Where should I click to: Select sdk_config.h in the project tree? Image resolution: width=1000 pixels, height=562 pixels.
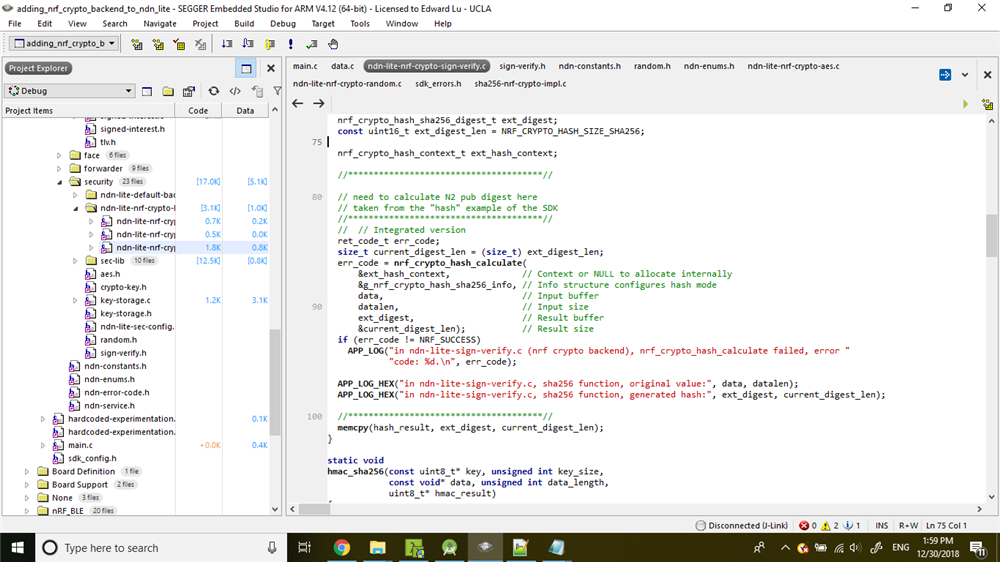92,459
